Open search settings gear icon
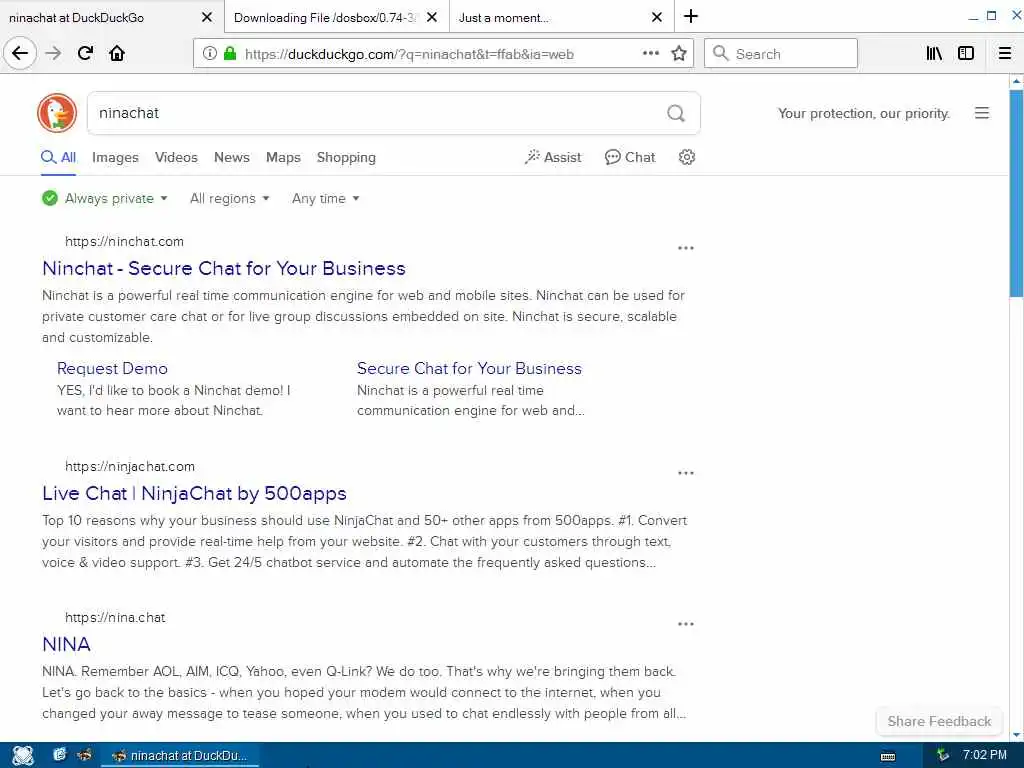 tap(686, 157)
